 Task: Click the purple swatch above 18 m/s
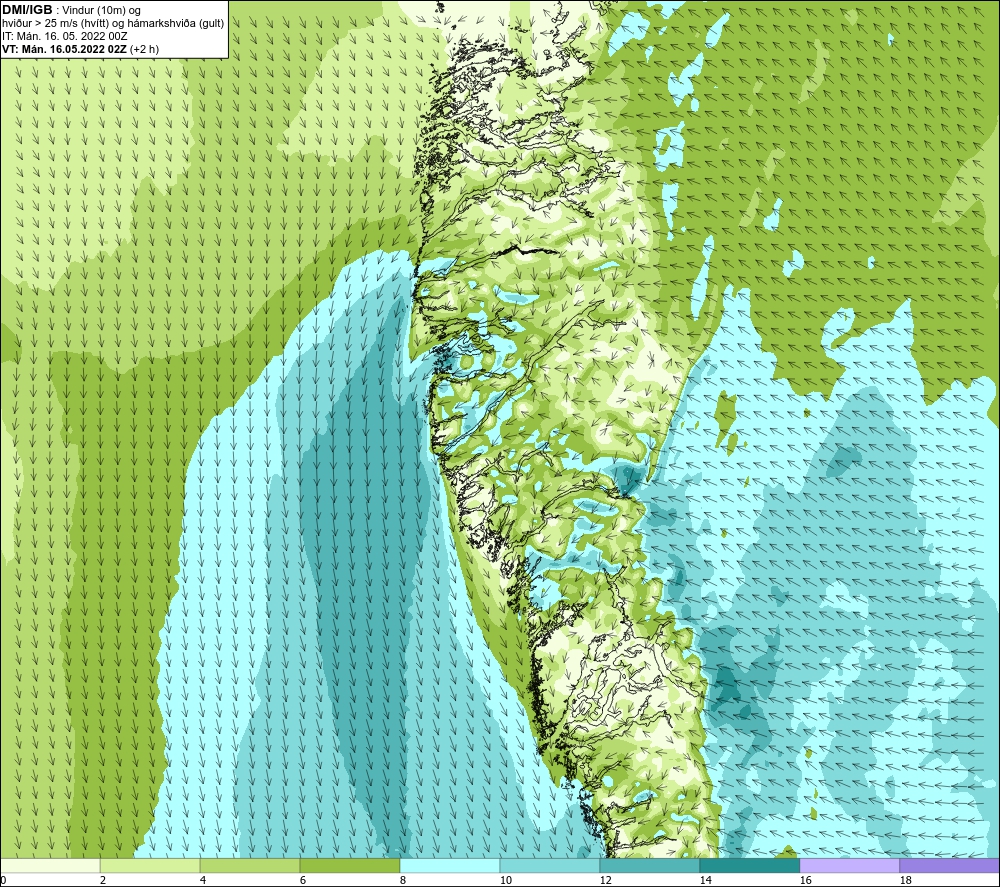(949, 865)
